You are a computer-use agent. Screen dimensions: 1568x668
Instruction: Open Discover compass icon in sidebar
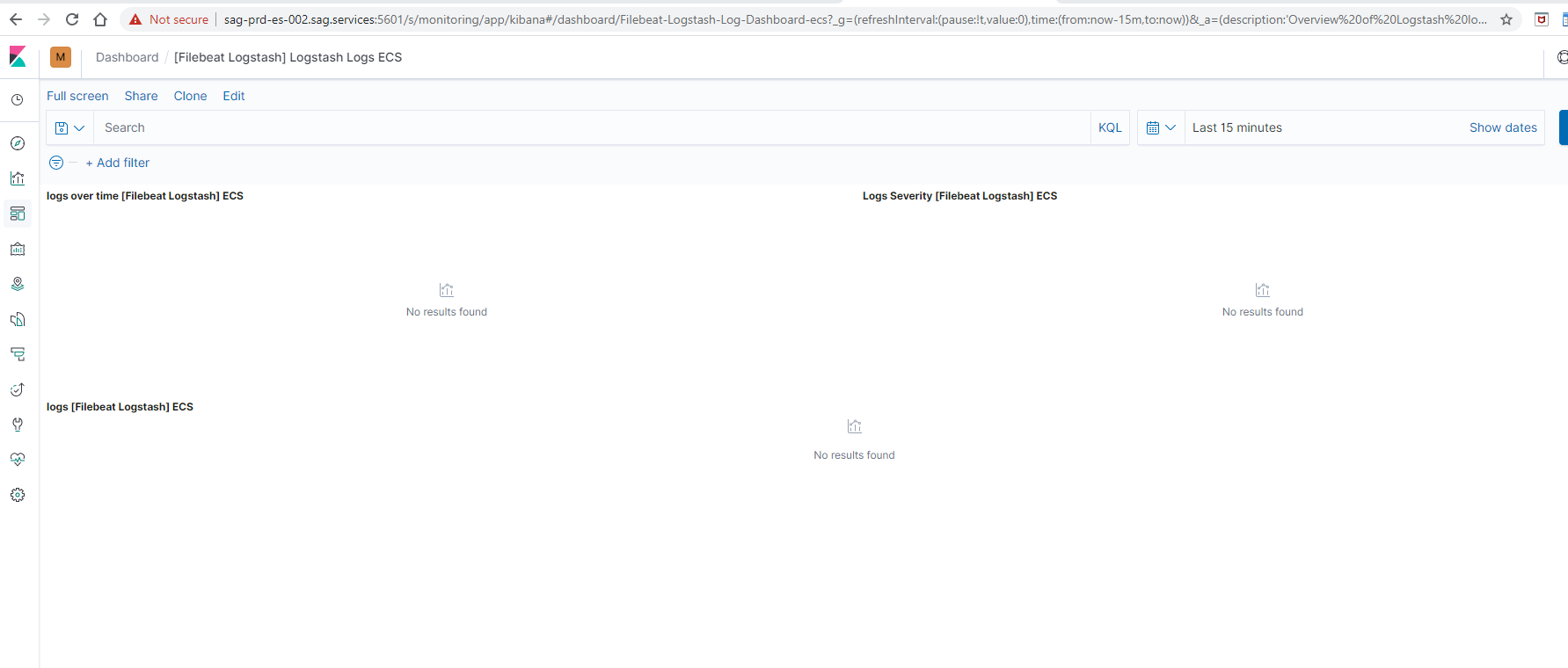coord(18,143)
